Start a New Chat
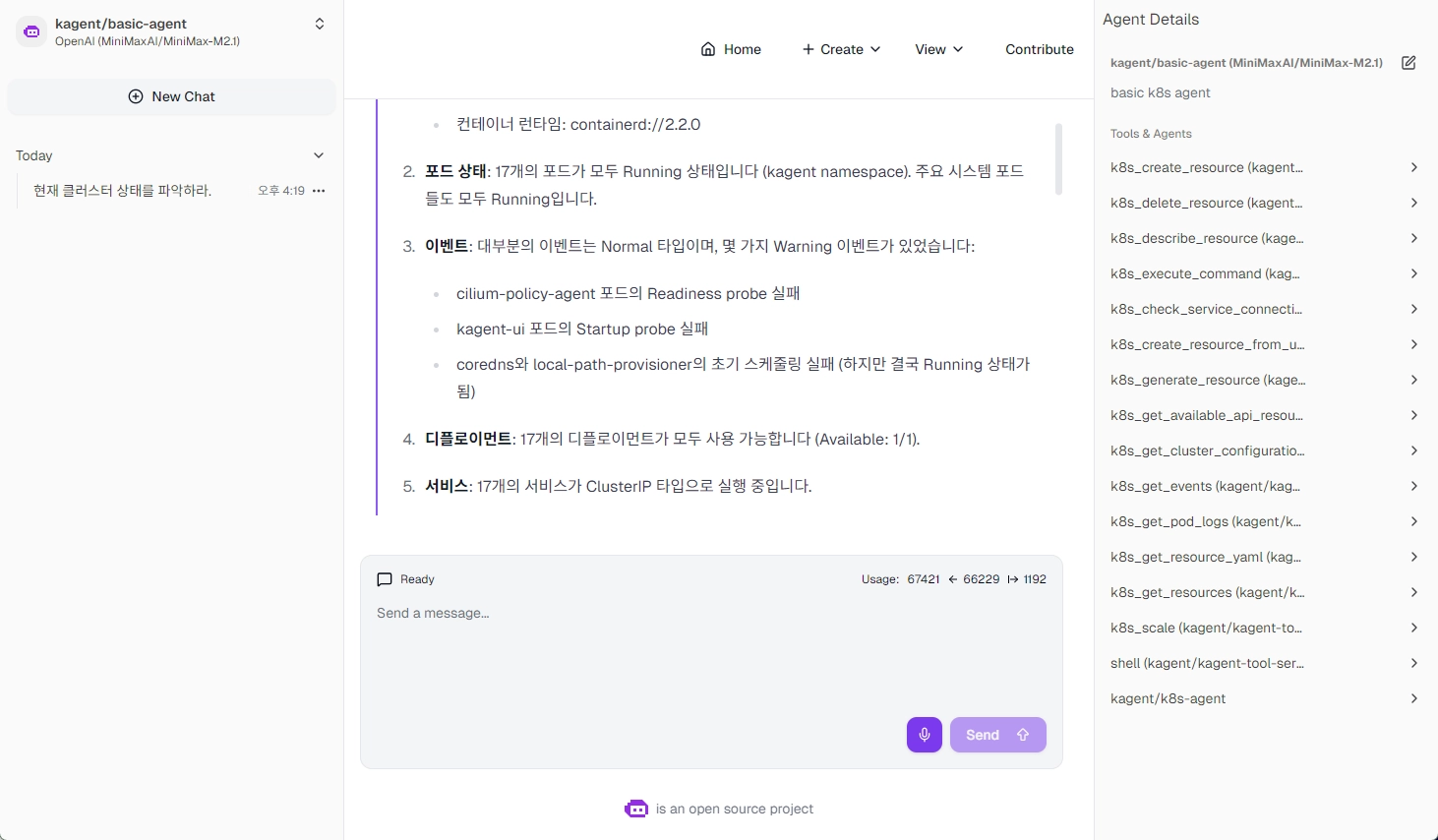The image size is (1438, 840). (x=171, y=96)
